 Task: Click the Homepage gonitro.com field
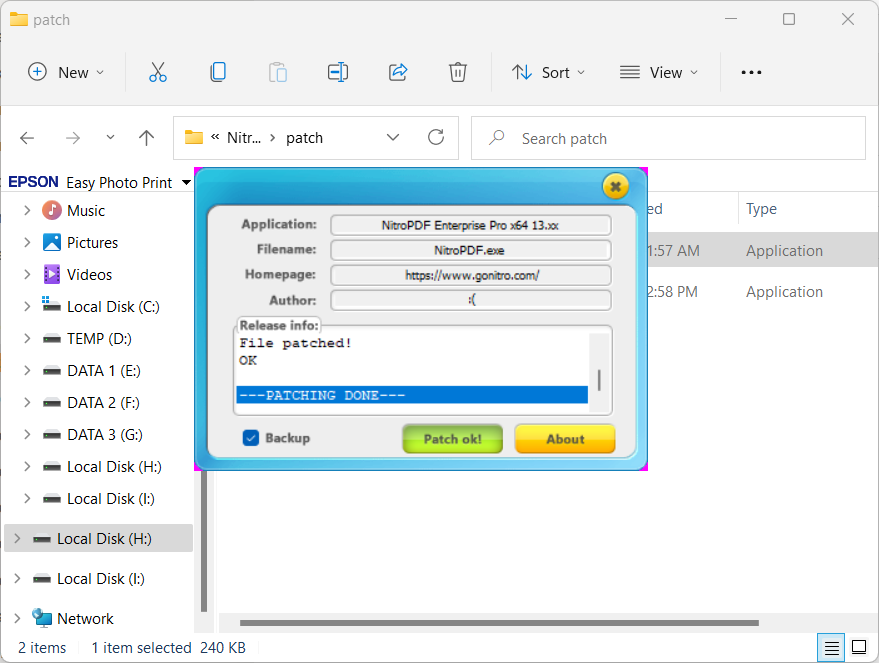point(470,275)
